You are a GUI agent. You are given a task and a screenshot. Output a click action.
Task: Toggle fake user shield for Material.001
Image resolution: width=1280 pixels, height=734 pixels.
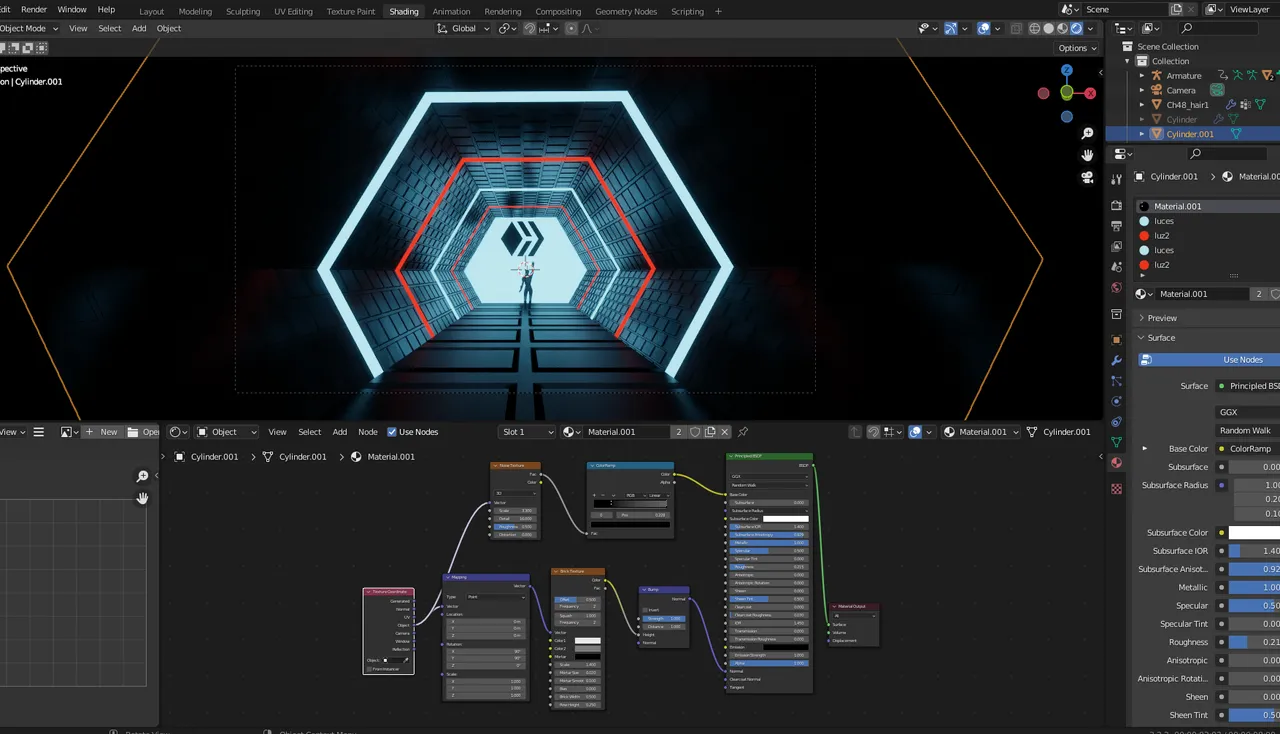click(x=695, y=432)
